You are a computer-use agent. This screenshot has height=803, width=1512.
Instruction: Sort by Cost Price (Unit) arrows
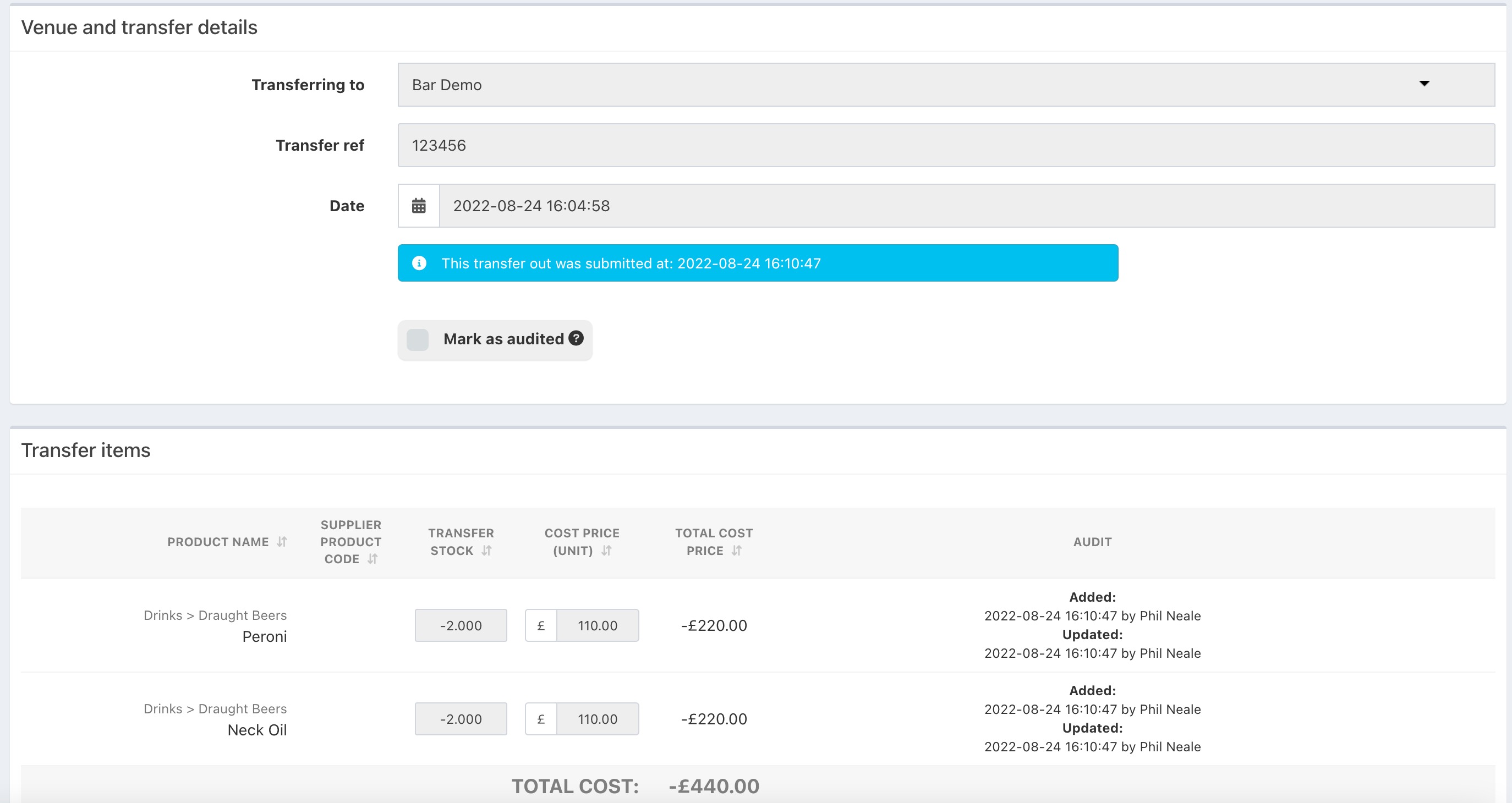click(x=607, y=550)
